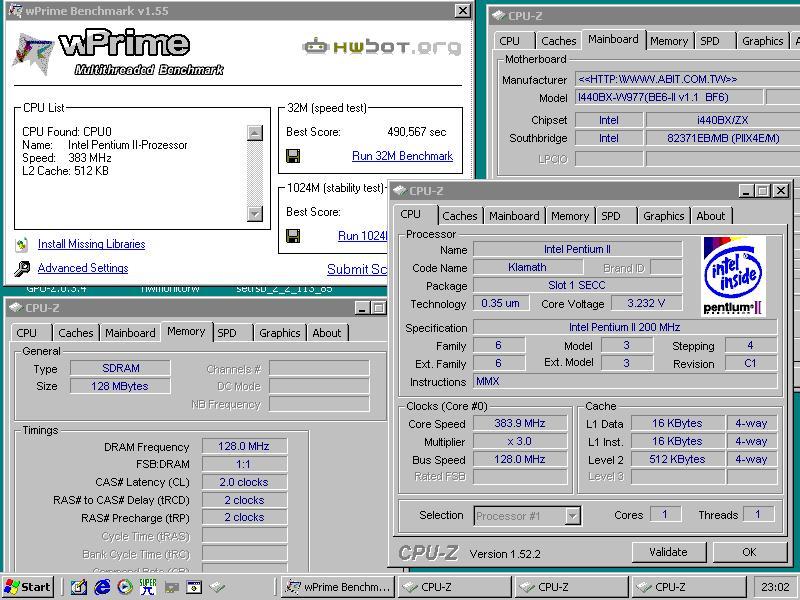Screen dimensions: 800x600
Task: Click title bar icon of CPU-Z Mainboard window
Action: 498,16
